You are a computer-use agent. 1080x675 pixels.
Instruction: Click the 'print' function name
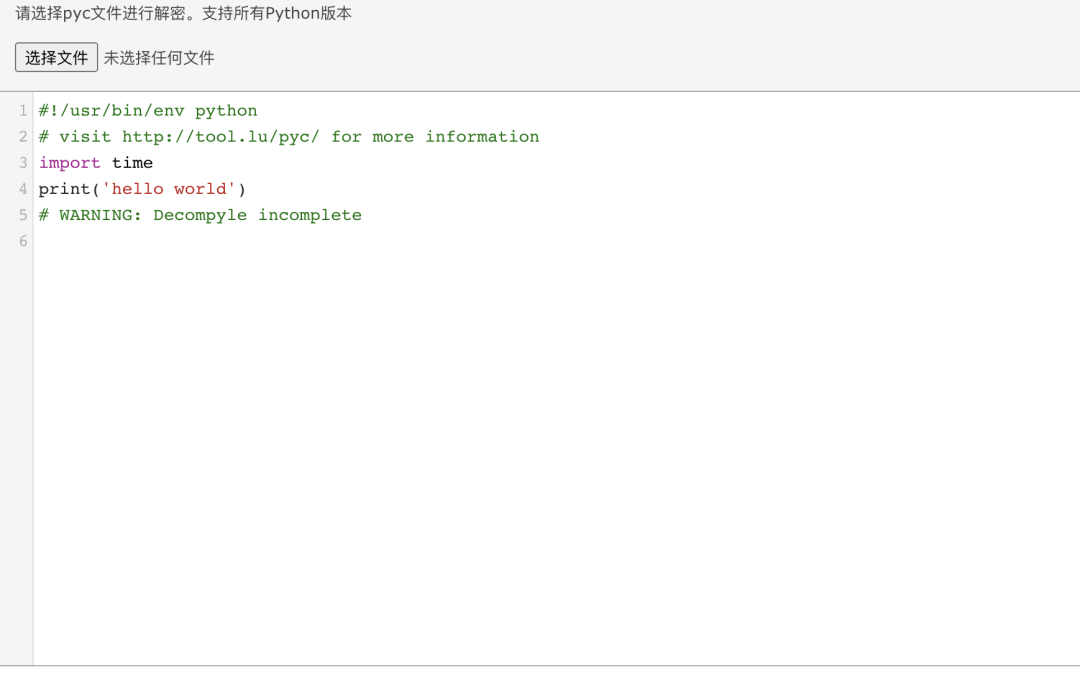(x=64, y=189)
